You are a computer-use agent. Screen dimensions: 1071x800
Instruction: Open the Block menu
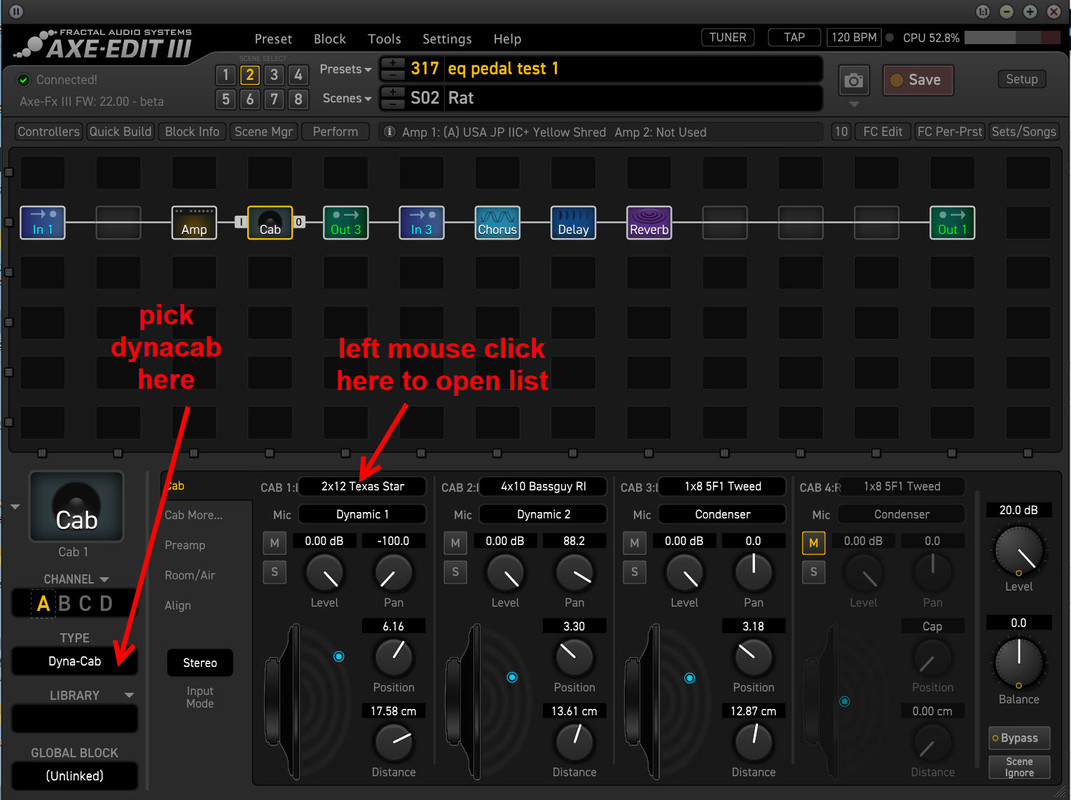(x=330, y=39)
